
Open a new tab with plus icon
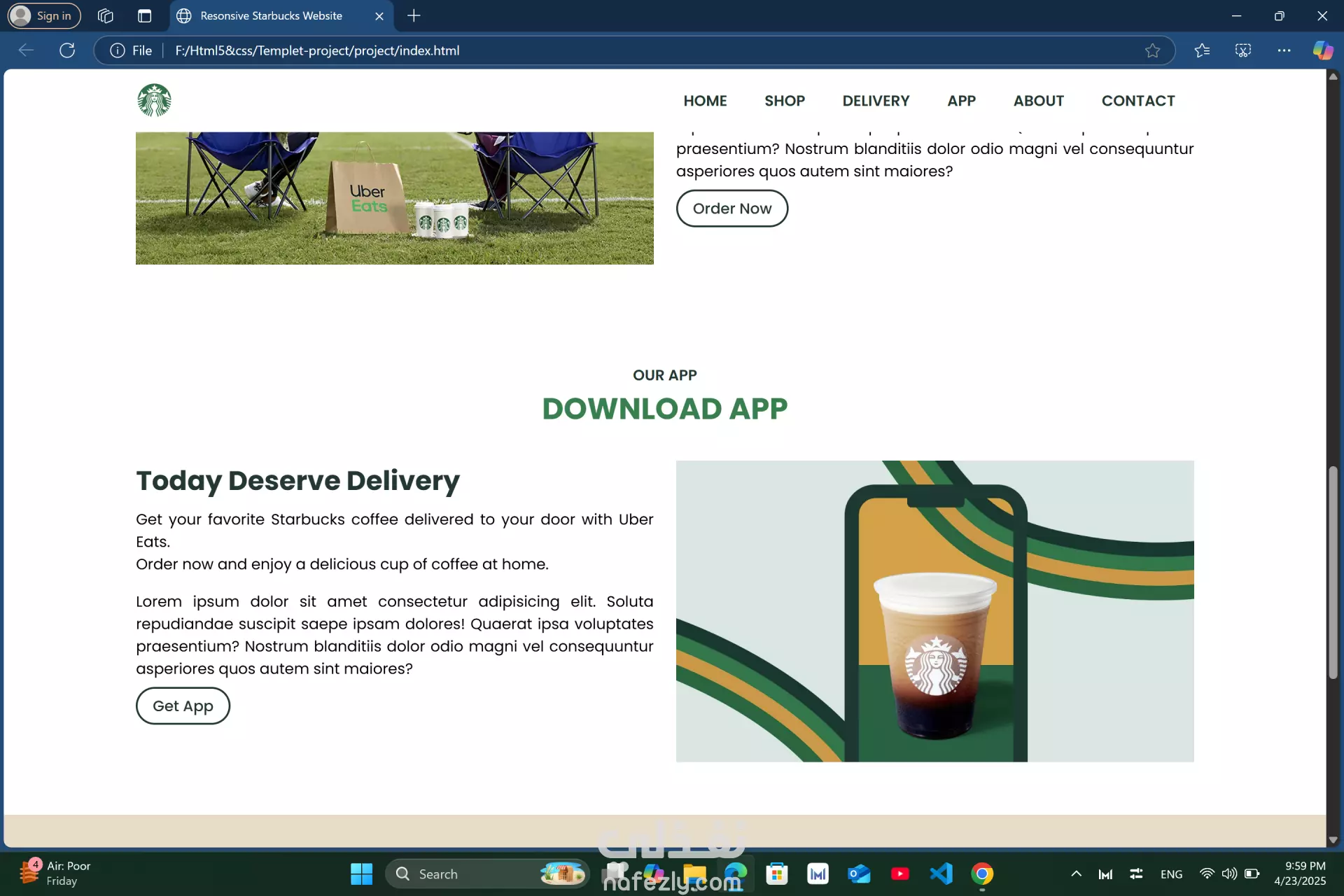pyautogui.click(x=414, y=15)
